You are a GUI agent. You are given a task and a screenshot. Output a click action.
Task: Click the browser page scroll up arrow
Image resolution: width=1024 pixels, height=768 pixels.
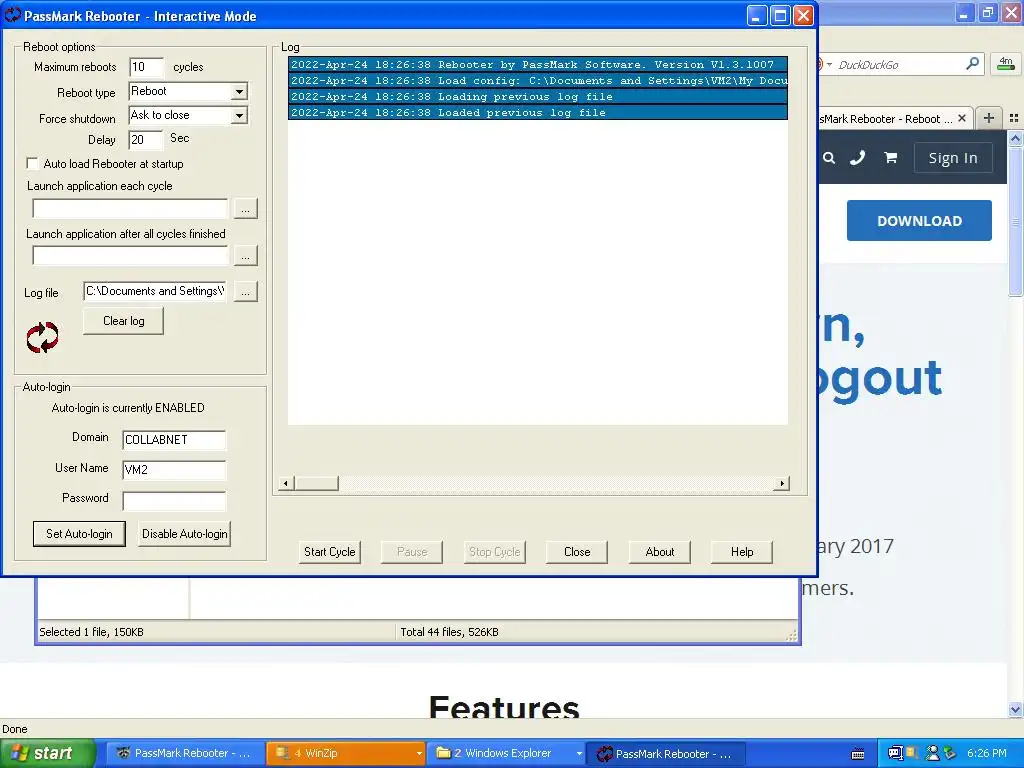pyautogui.click(x=1015, y=138)
